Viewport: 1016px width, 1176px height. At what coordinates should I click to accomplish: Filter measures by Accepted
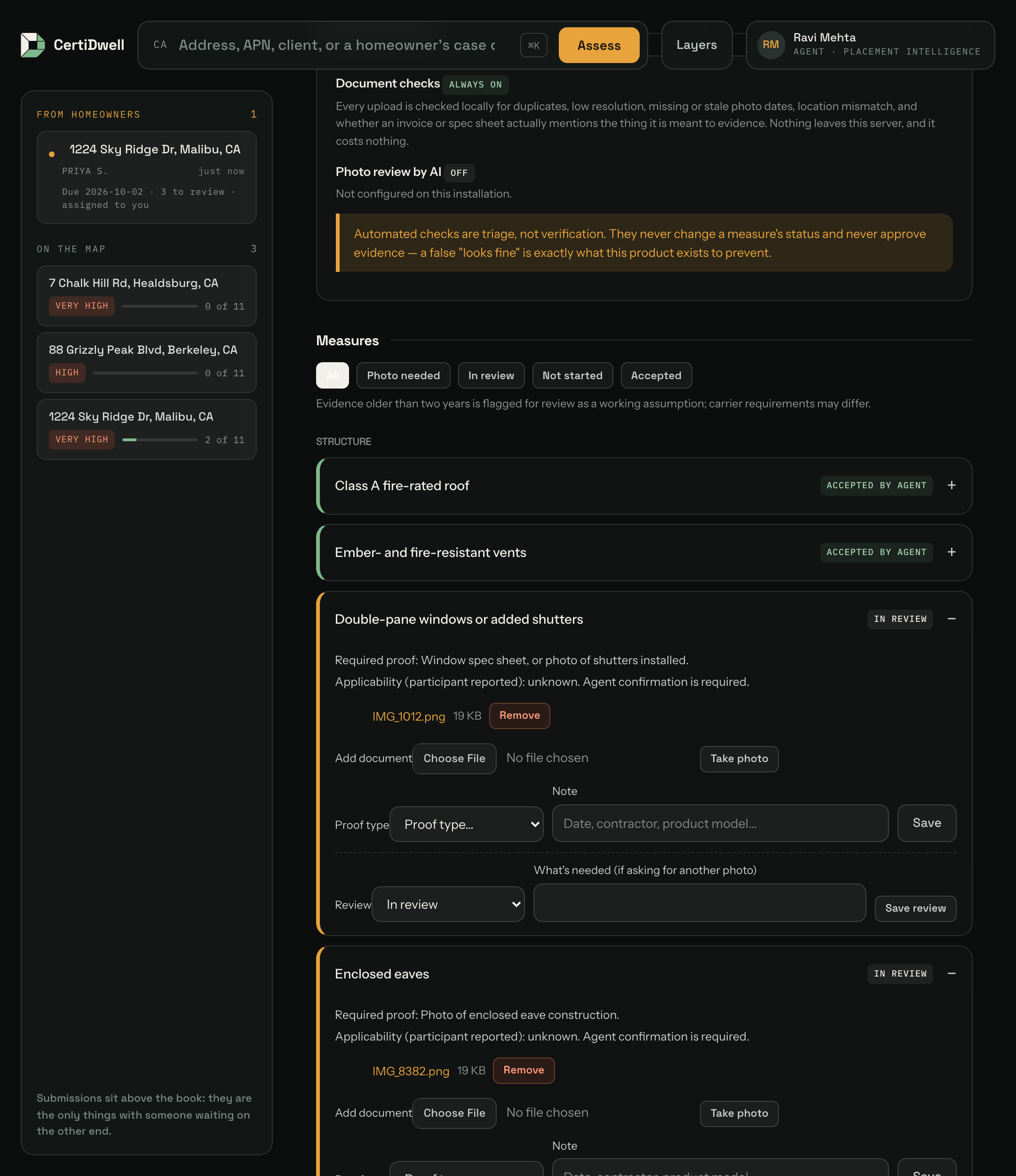click(656, 375)
